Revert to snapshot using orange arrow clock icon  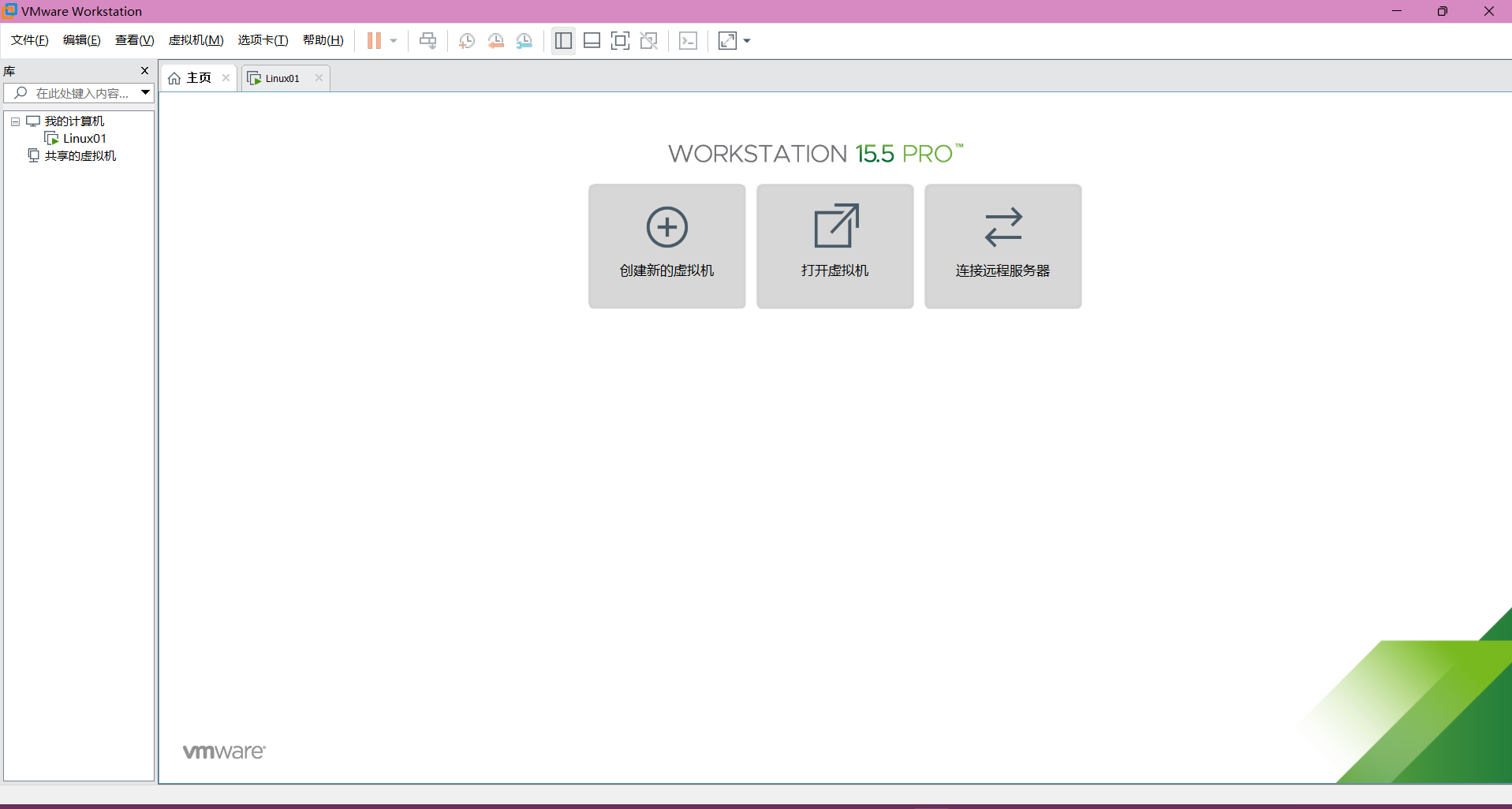[x=495, y=41]
